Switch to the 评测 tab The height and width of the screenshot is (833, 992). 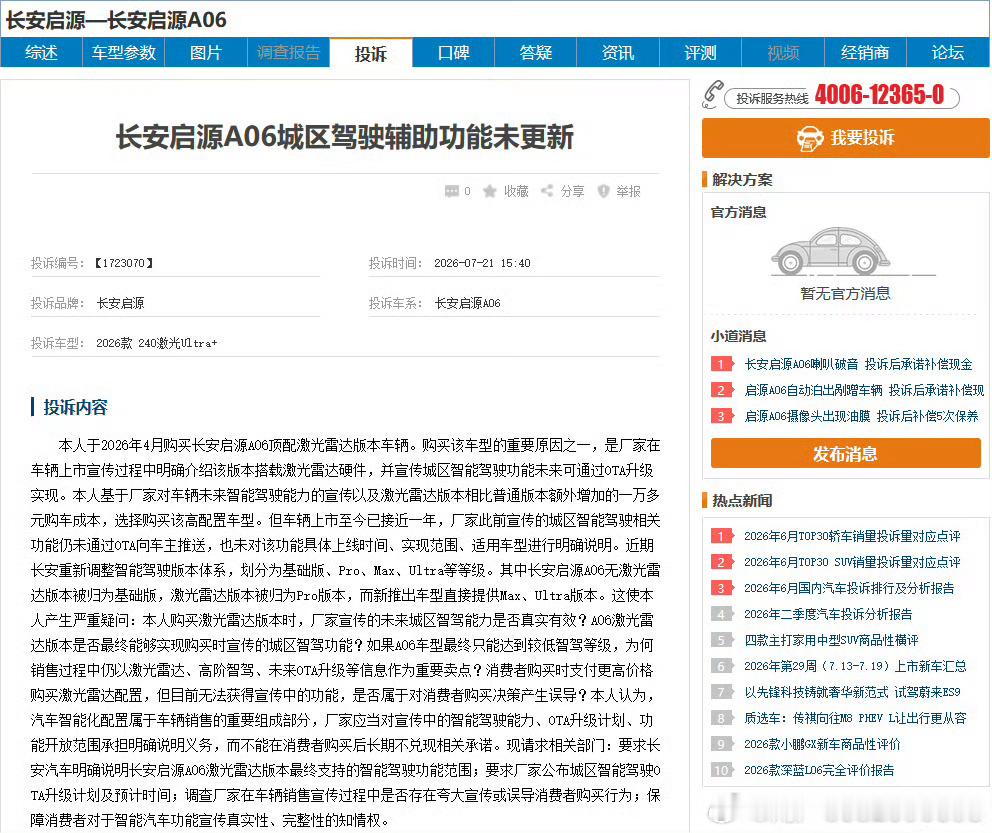[700, 52]
